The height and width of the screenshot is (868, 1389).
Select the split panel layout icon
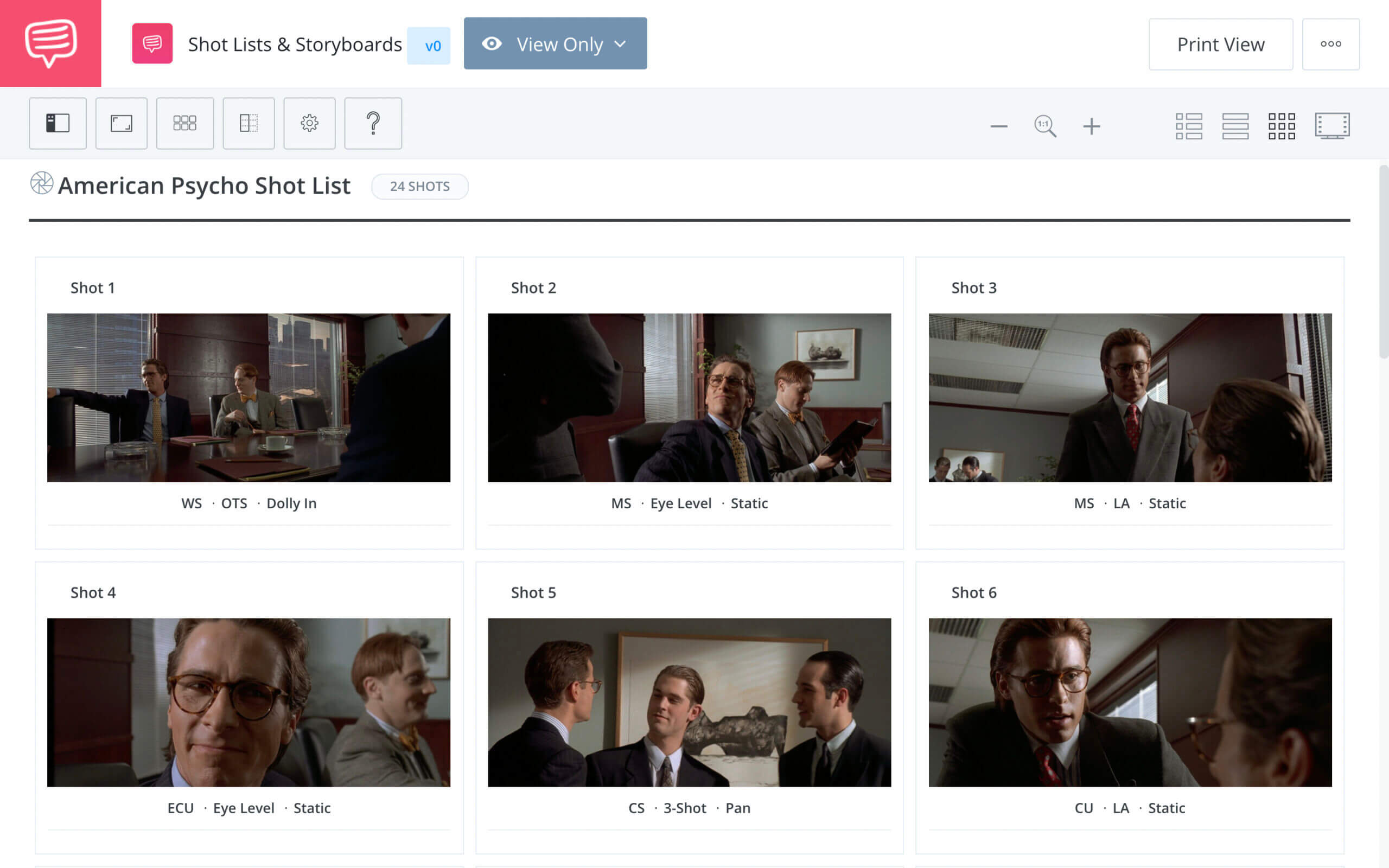tap(56, 123)
